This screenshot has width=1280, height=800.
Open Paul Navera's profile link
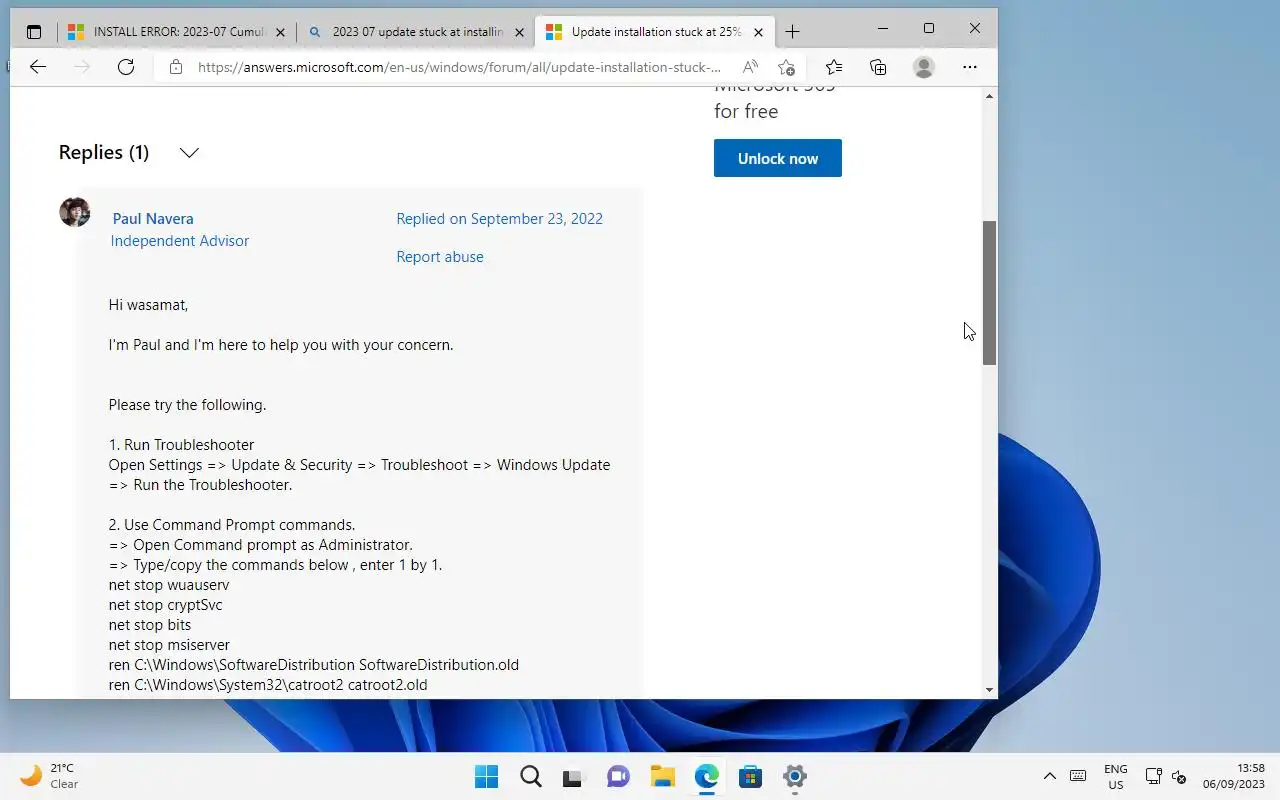click(x=153, y=219)
